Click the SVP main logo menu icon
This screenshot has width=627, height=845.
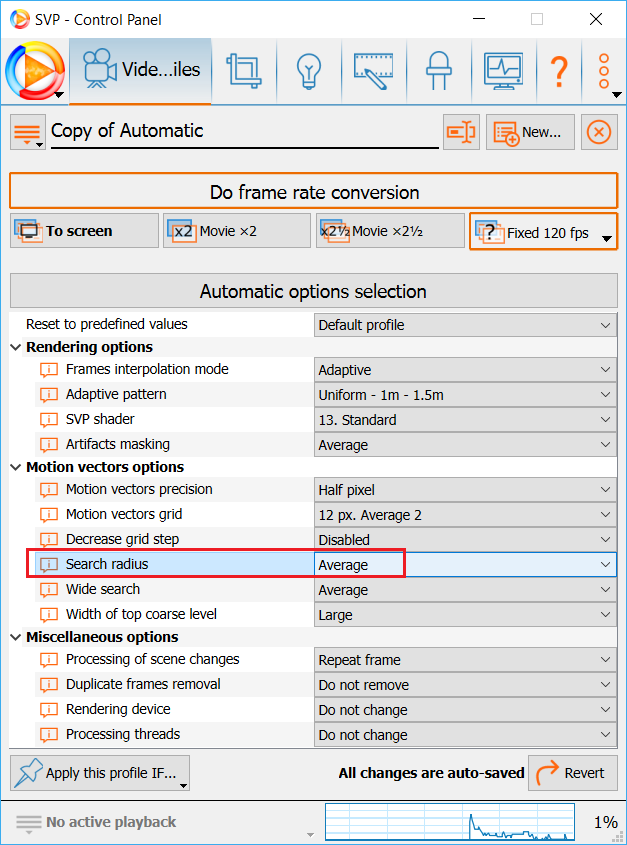[32, 70]
